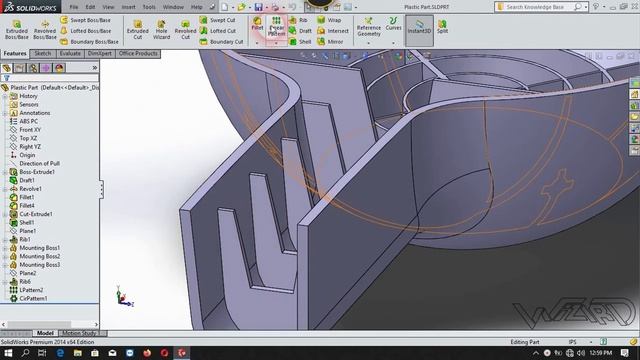This screenshot has height=360, width=640.
Task: Open the DisplayManager tab icon
Action: 59,68
